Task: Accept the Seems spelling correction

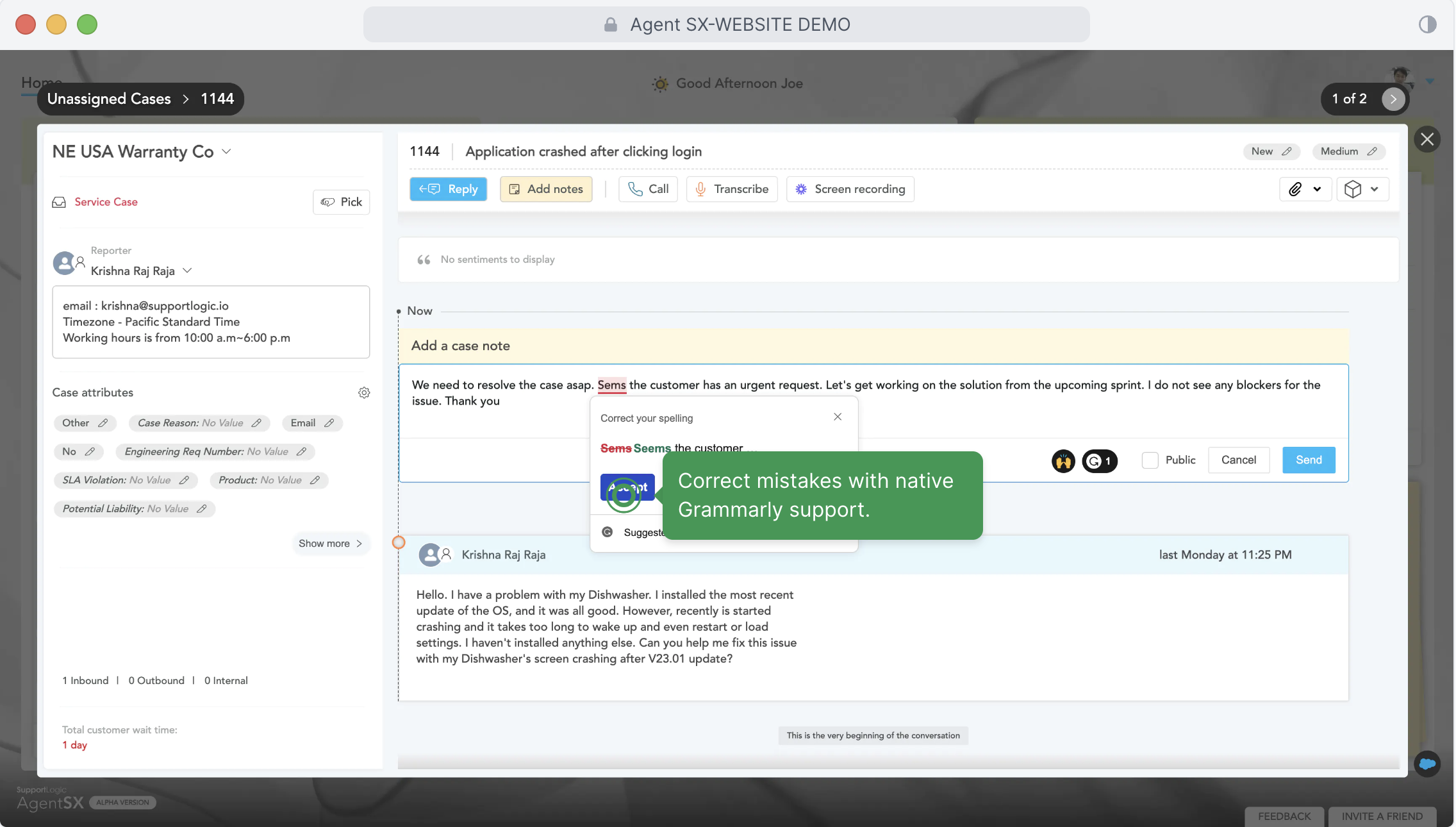Action: [x=627, y=487]
